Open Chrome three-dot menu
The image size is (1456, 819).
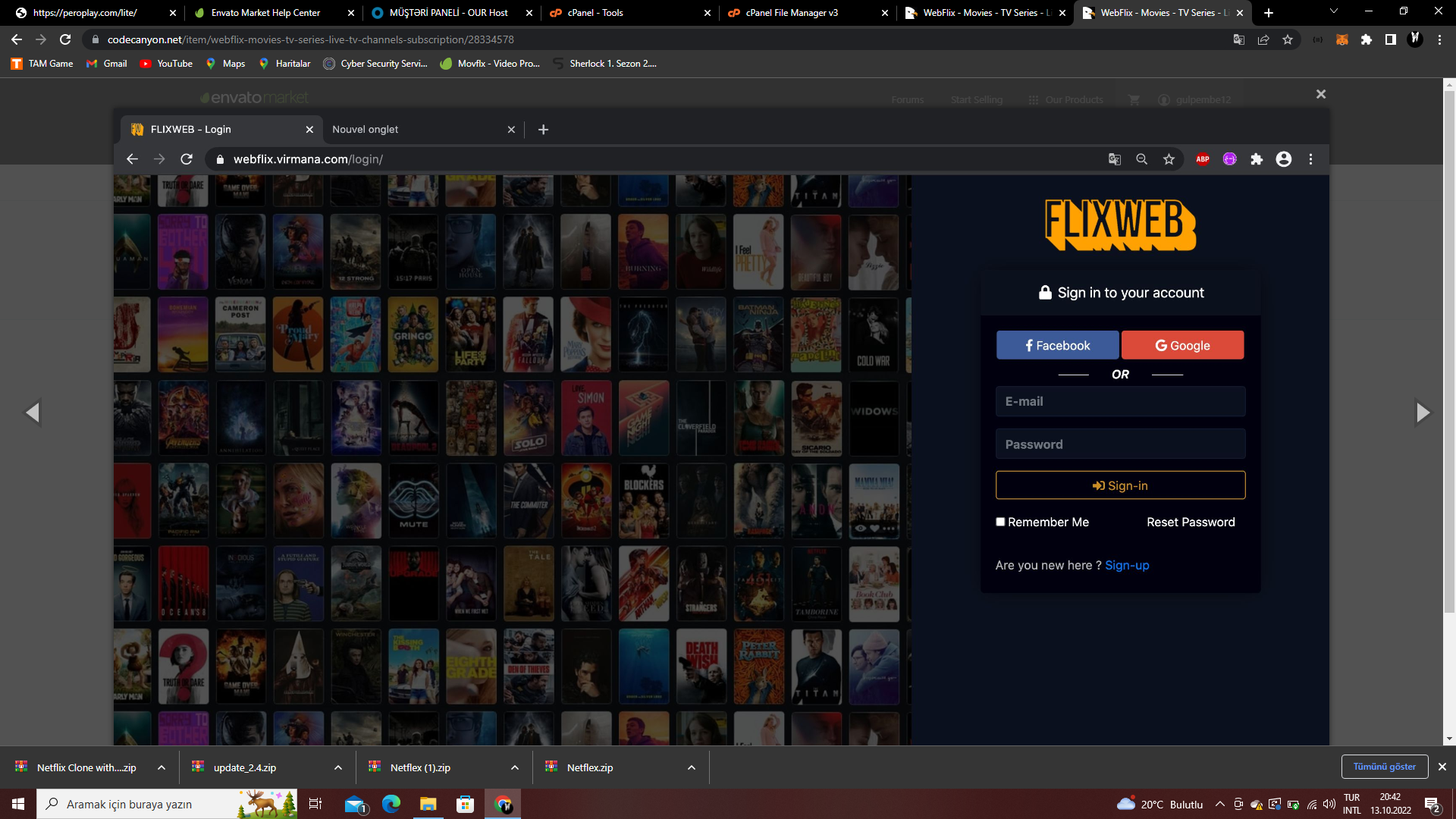point(1439,39)
